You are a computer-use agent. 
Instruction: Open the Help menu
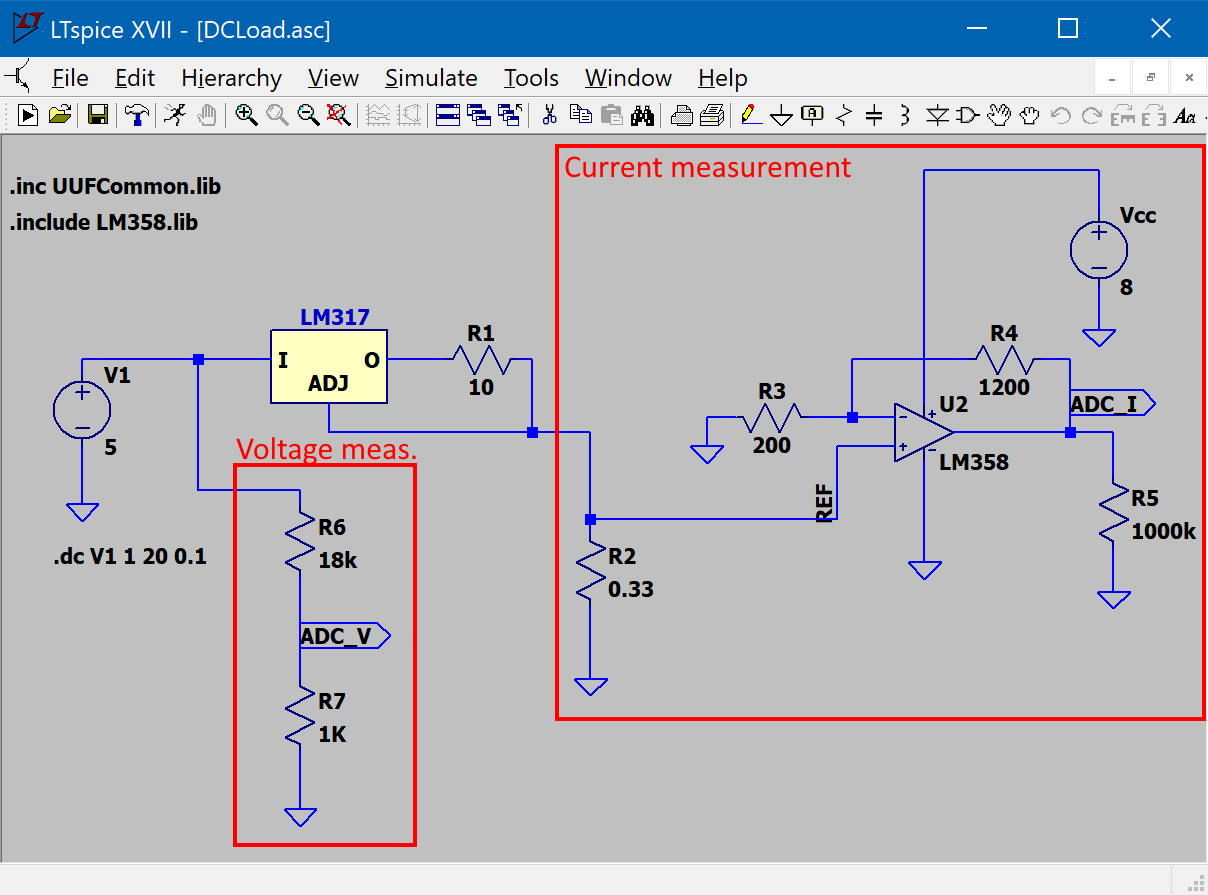click(x=722, y=78)
